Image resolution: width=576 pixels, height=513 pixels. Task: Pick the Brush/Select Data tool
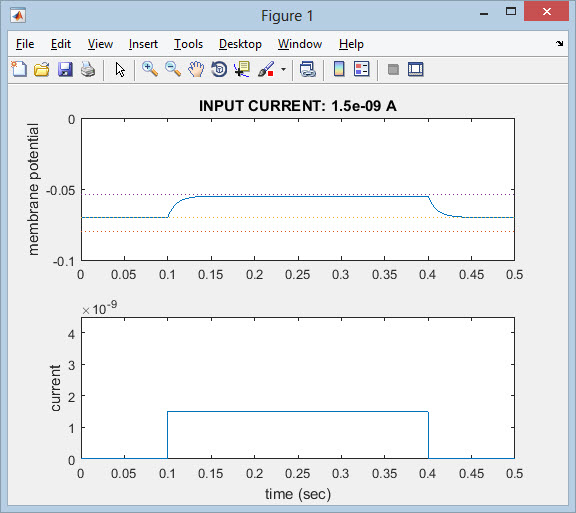266,69
